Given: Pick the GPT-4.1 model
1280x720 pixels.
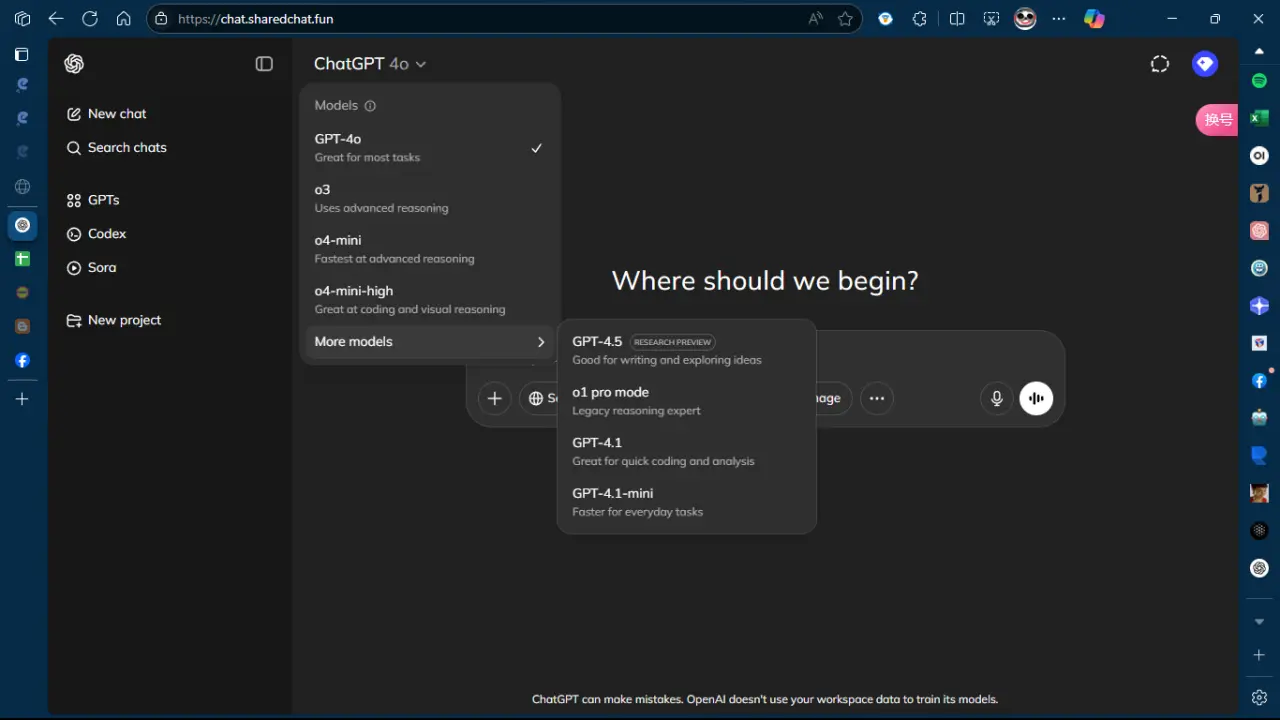Looking at the screenshot, I should (x=686, y=451).
